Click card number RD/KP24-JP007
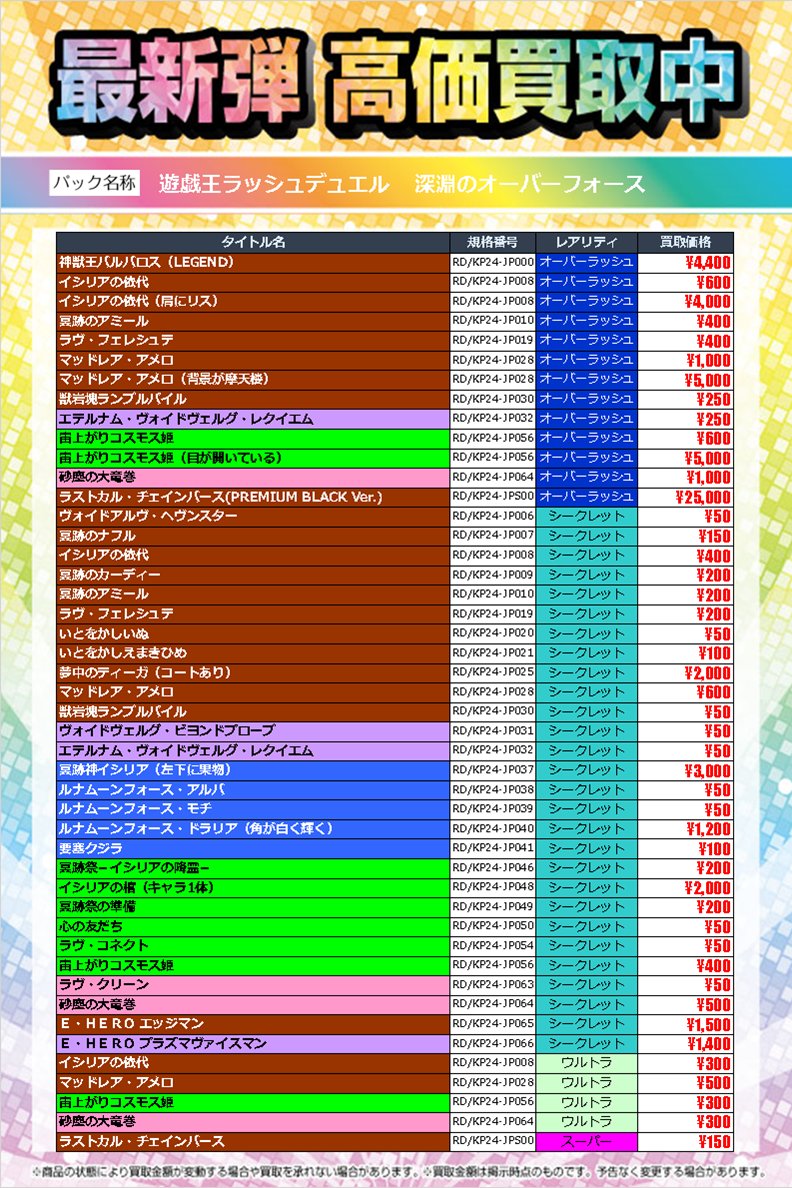Image resolution: width=792 pixels, height=1188 pixels. [x=493, y=536]
